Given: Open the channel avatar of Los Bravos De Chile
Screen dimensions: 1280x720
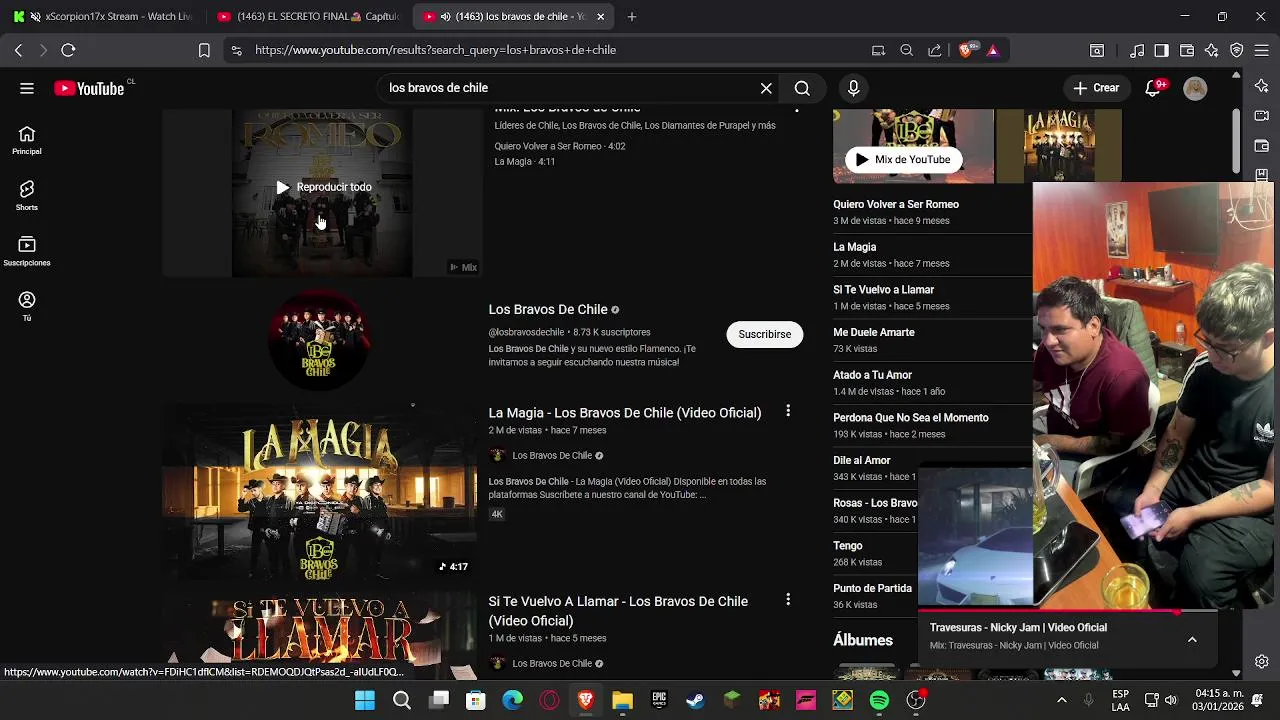Looking at the screenshot, I should [x=319, y=338].
